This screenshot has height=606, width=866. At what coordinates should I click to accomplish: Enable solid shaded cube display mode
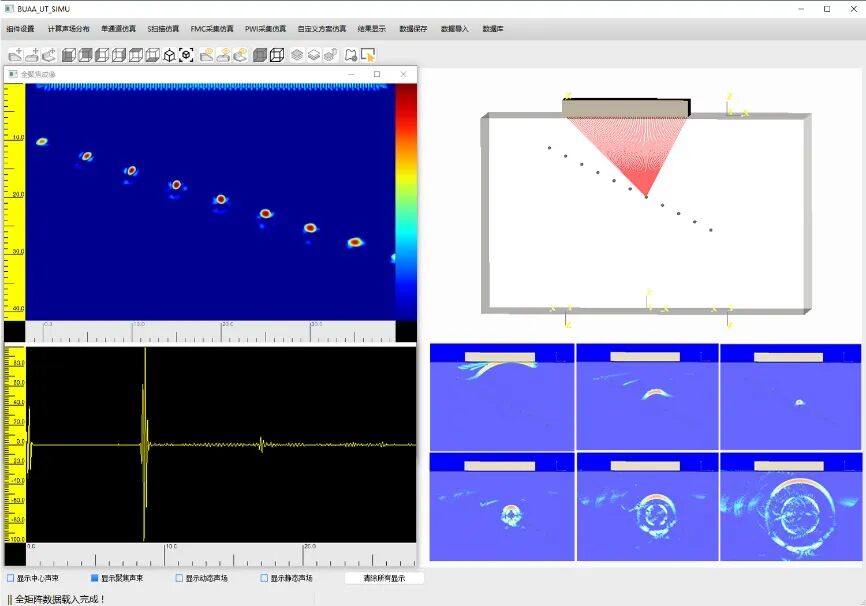260,55
